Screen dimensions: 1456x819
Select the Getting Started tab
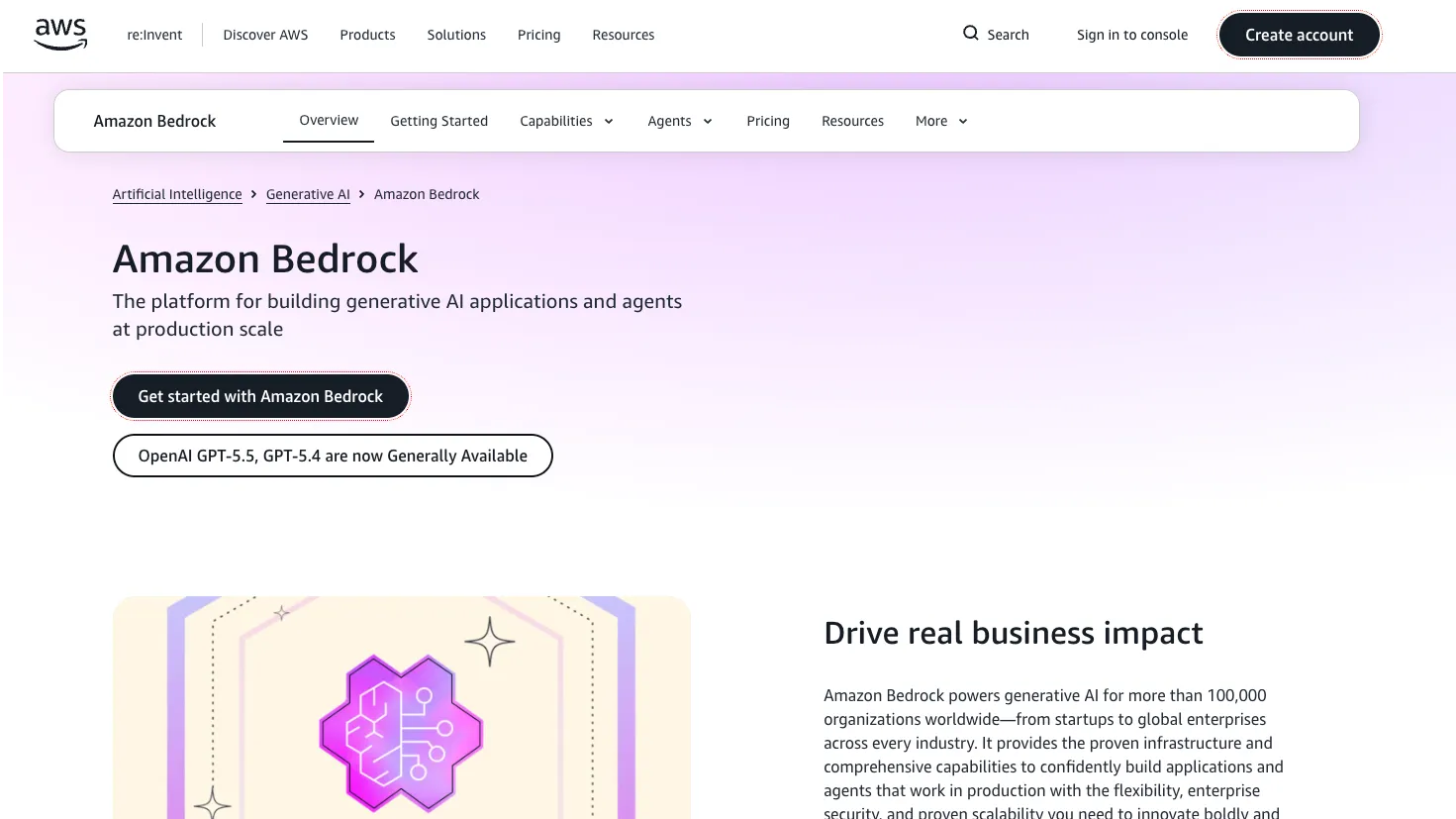coord(438,121)
